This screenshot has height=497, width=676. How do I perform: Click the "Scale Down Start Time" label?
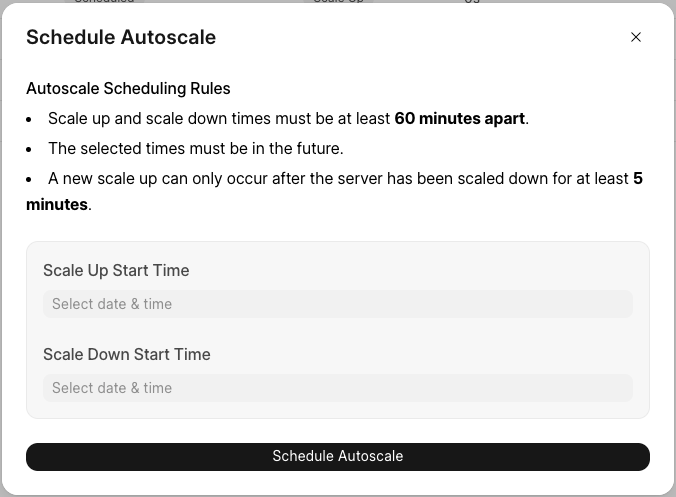pos(127,354)
